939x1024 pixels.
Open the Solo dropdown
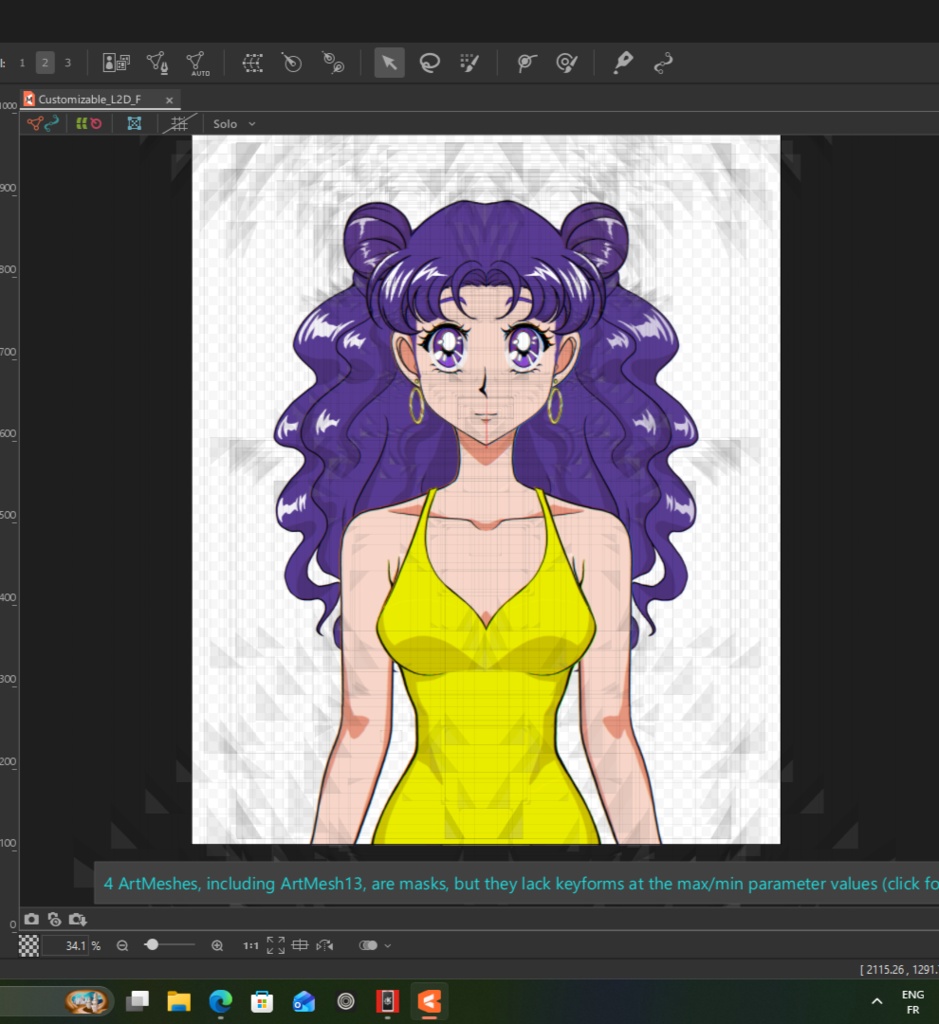click(234, 123)
